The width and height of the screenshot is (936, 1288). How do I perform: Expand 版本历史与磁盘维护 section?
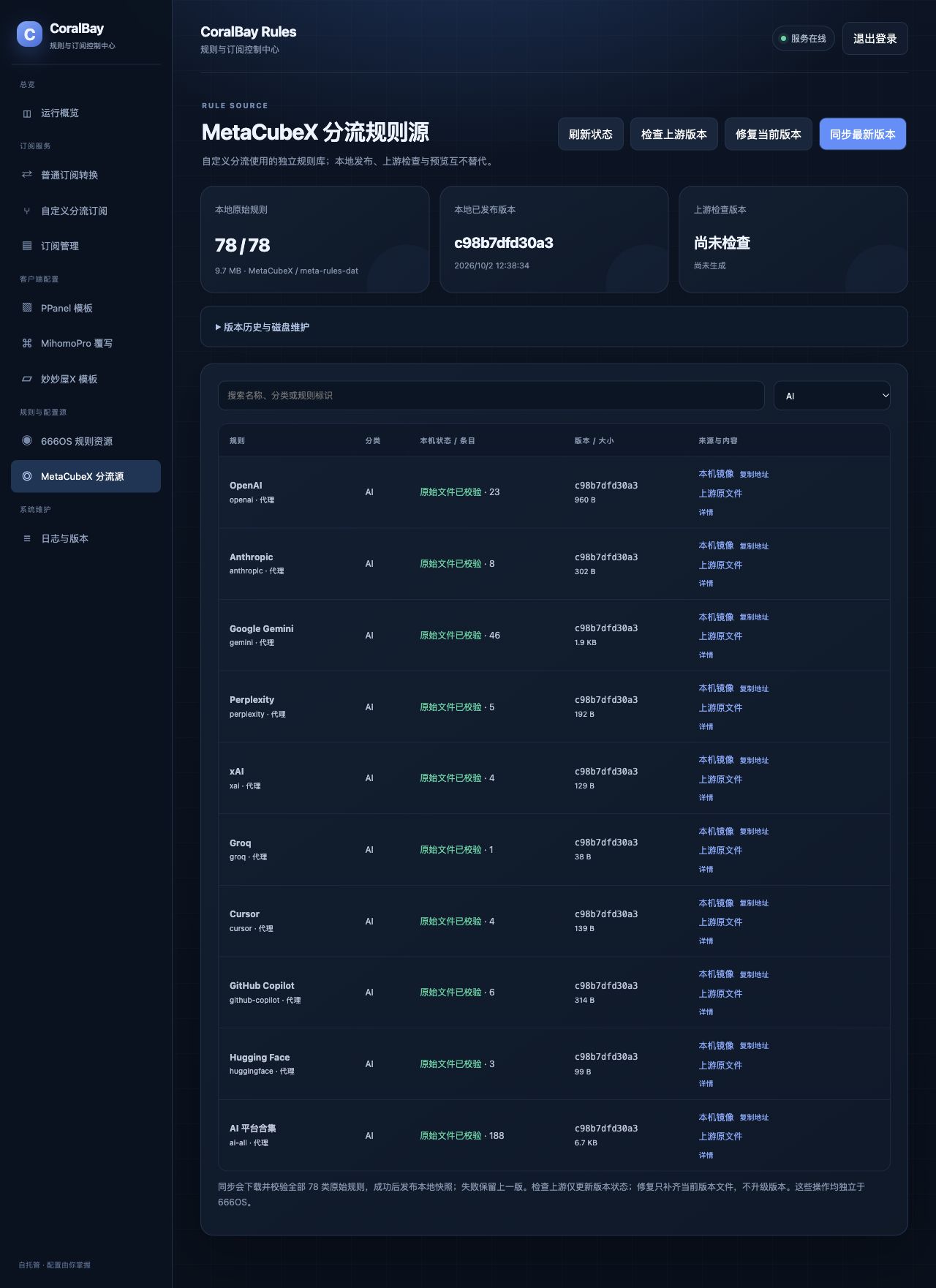point(554,327)
